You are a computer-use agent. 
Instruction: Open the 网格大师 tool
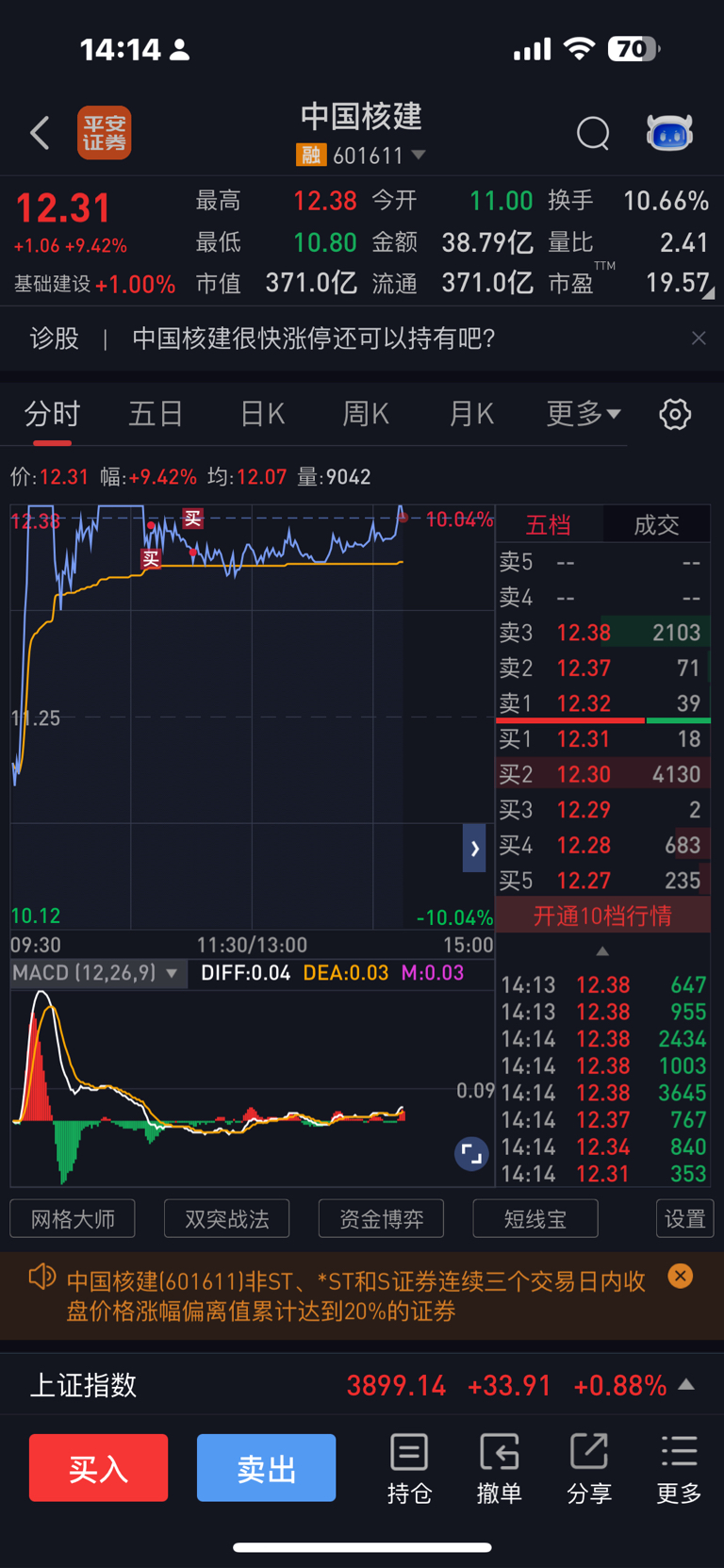click(x=73, y=1218)
